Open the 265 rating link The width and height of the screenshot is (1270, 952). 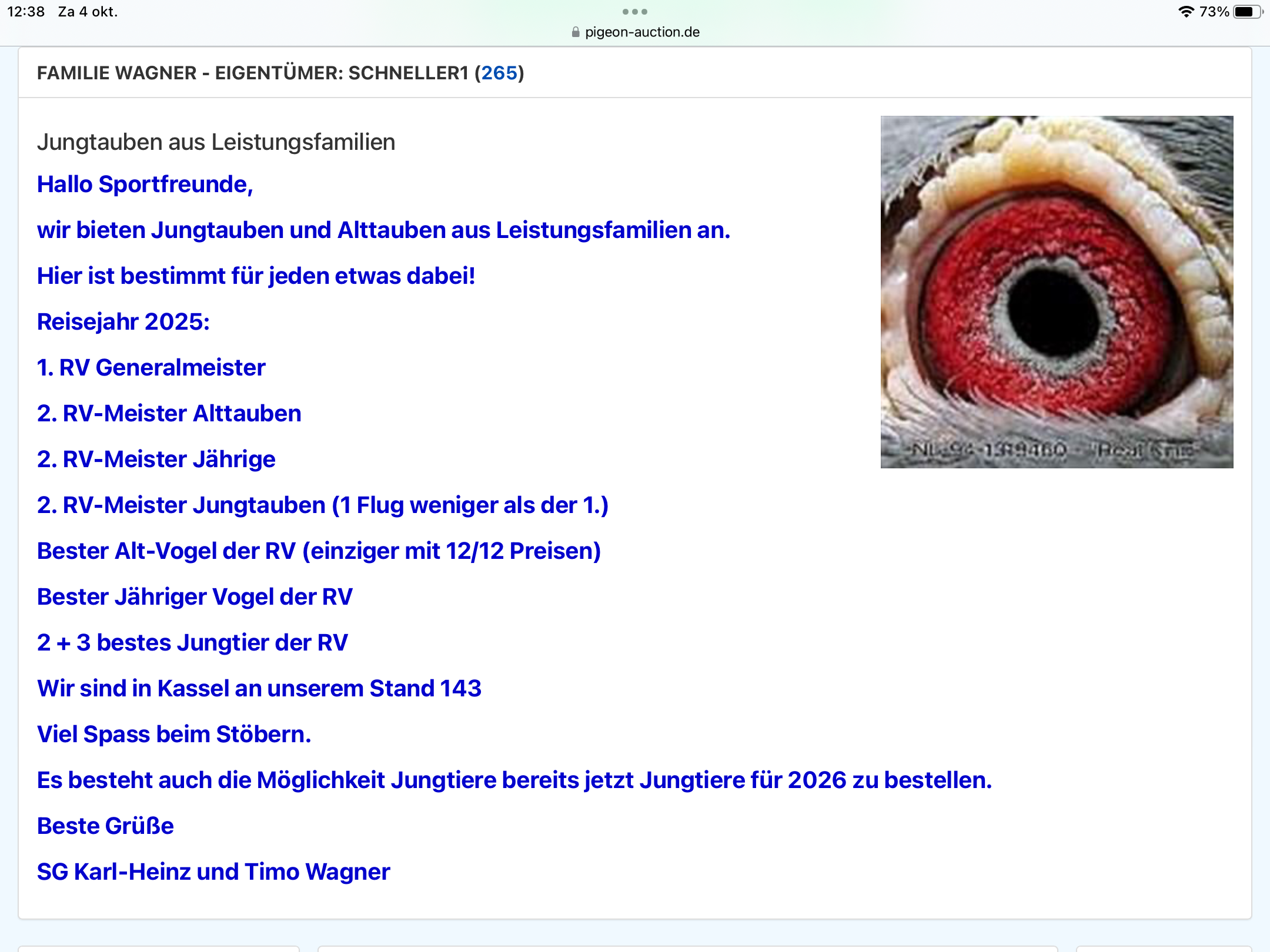tap(499, 73)
